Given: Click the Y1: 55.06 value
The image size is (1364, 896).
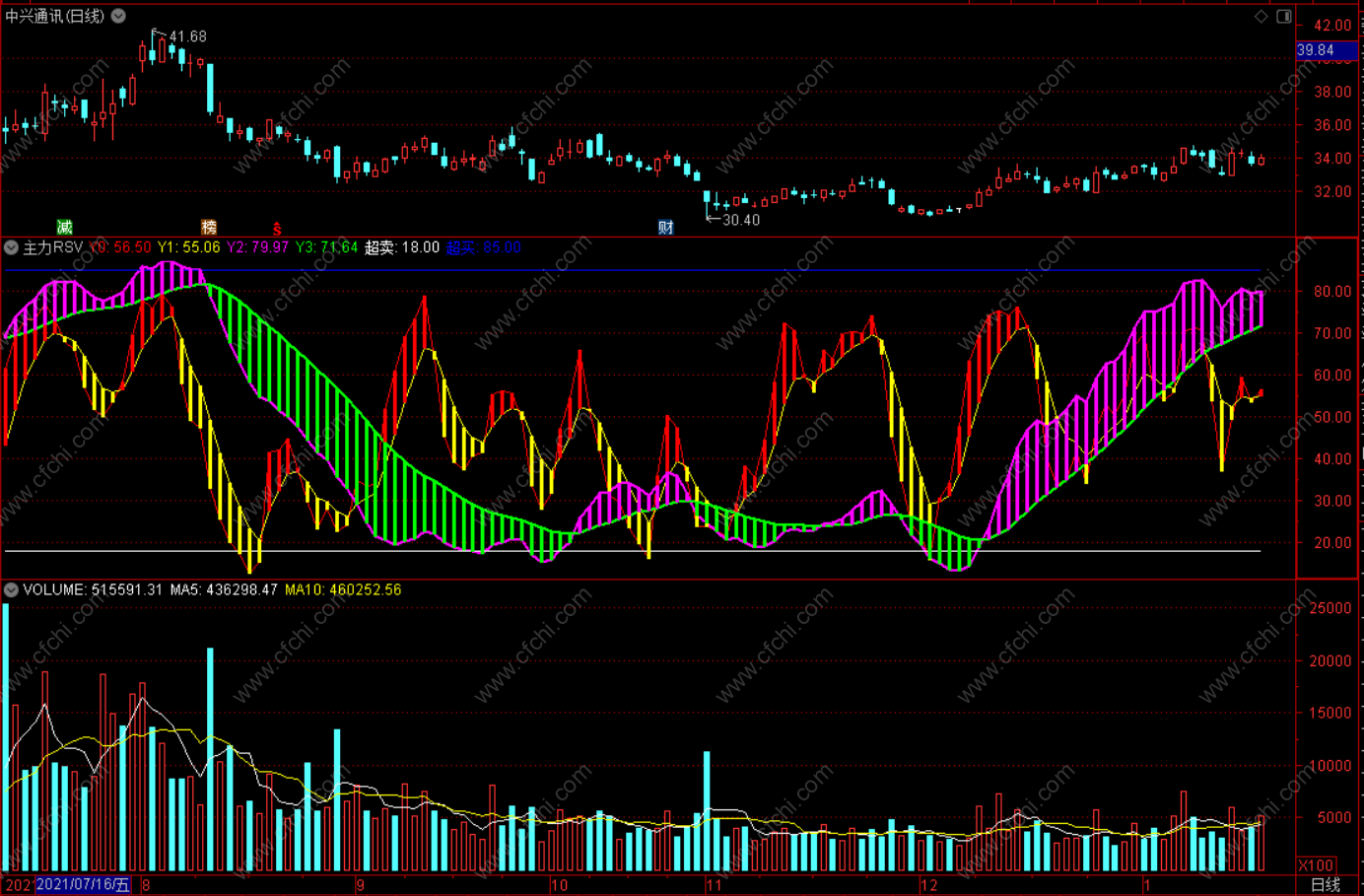Looking at the screenshot, I should [x=189, y=247].
